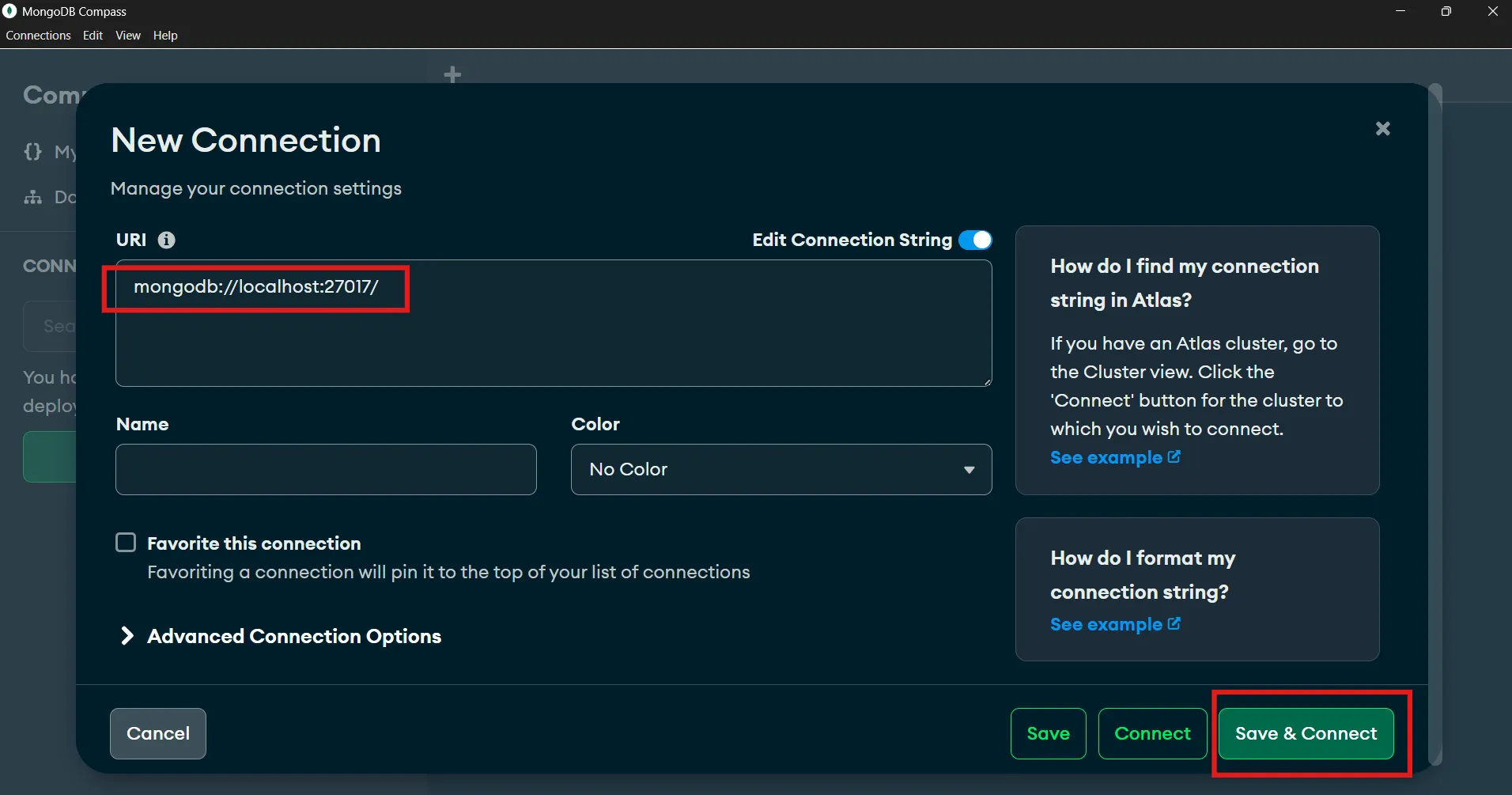Viewport: 1512px width, 795px height.
Task: Toggle the Edit Connection String switch
Action: 975,240
